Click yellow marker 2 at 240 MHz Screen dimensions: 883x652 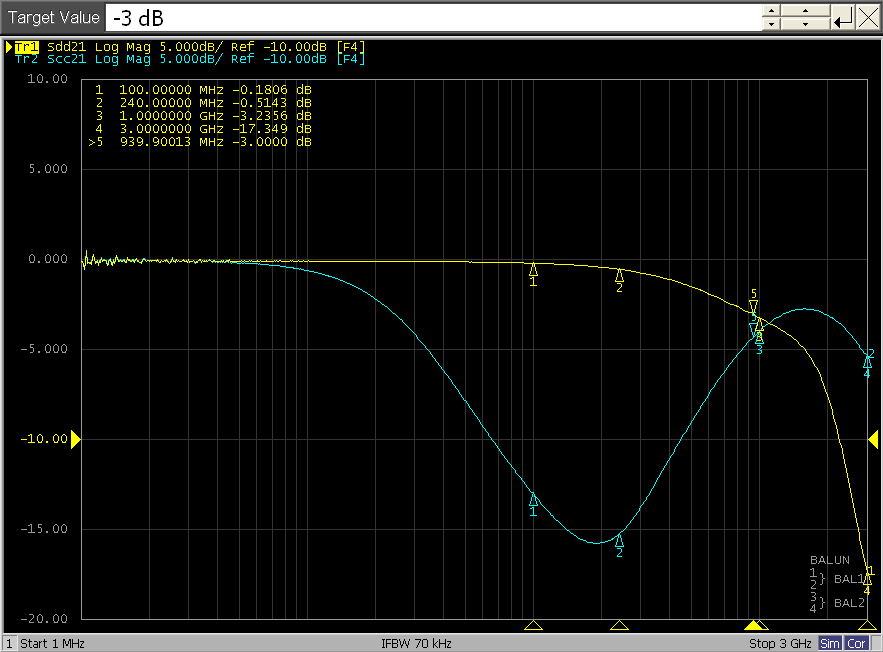(619, 276)
